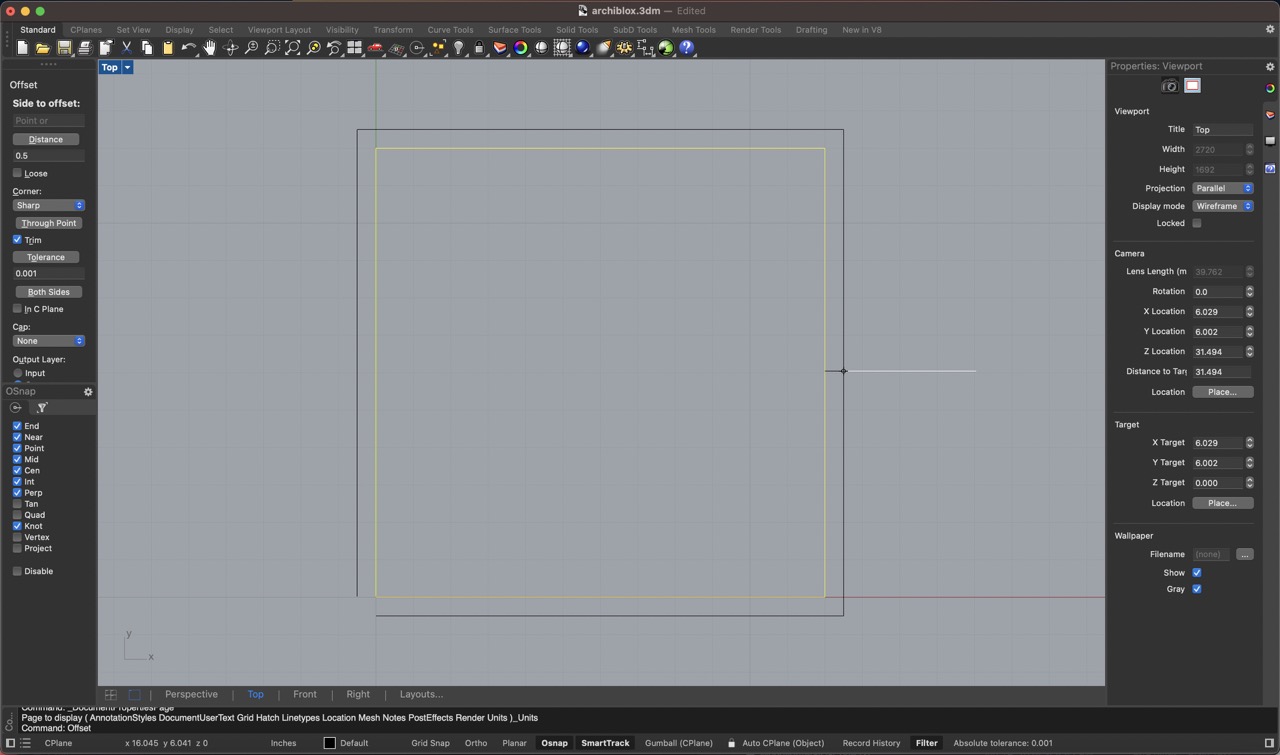Image resolution: width=1280 pixels, height=755 pixels.
Task: Click the Undo arrow icon
Action: 189,48
